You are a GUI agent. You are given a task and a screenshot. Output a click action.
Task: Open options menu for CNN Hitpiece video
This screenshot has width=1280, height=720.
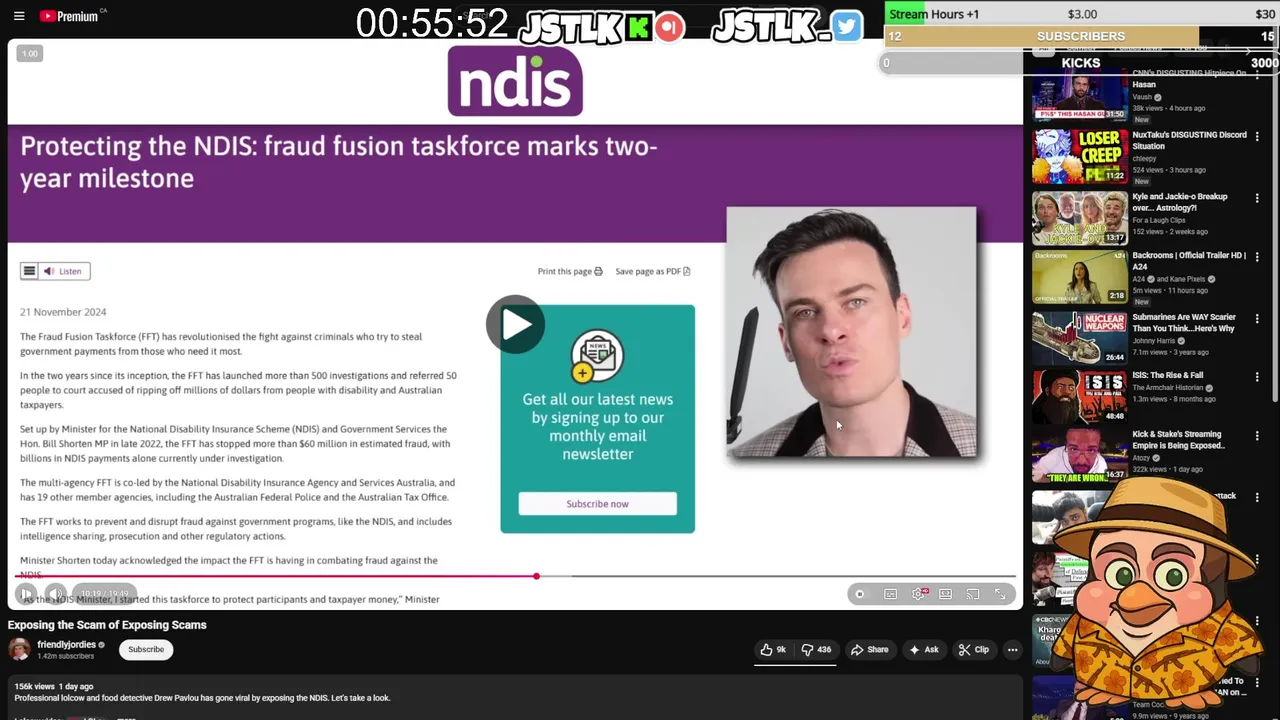point(1257,75)
